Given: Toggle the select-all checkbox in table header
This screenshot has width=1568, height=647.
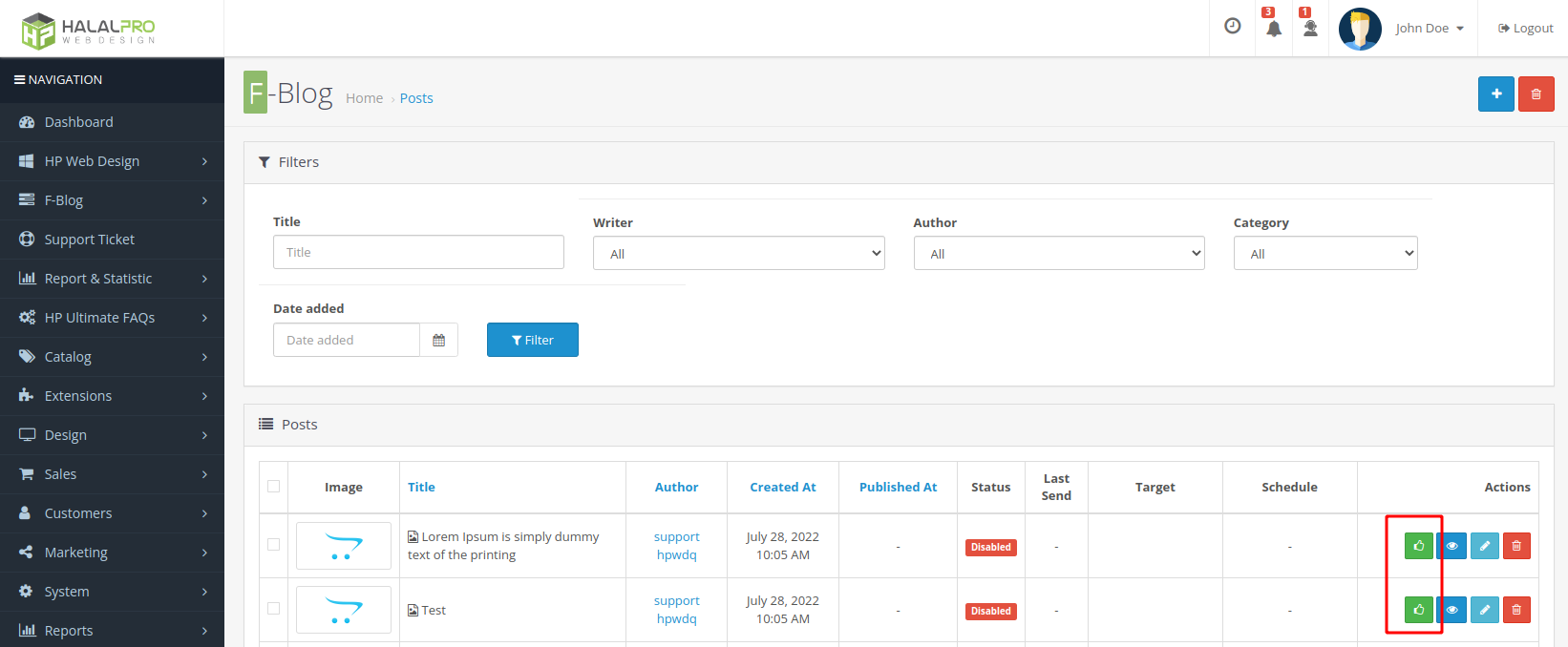Looking at the screenshot, I should coord(274,487).
